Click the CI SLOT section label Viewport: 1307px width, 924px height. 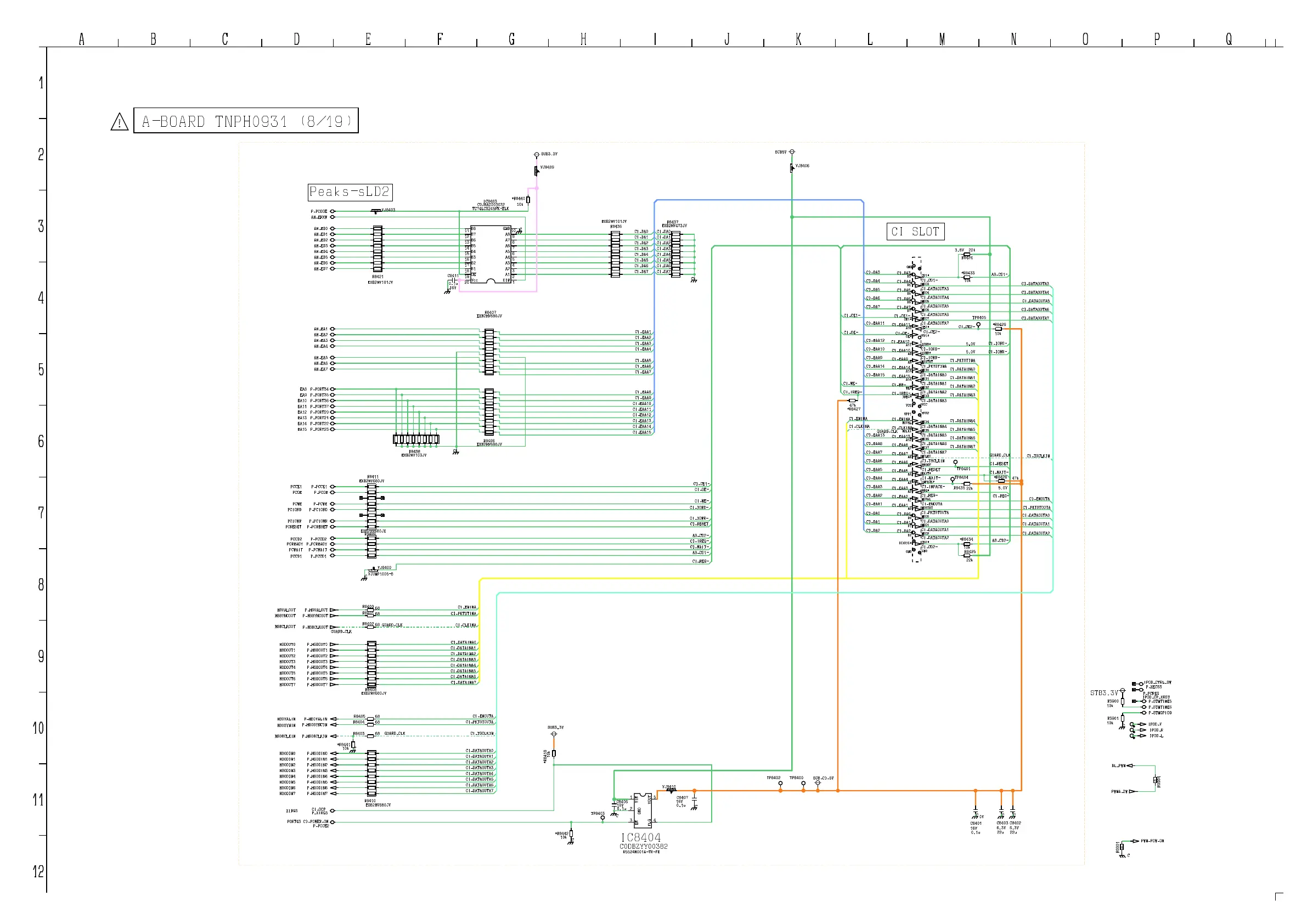coord(915,232)
